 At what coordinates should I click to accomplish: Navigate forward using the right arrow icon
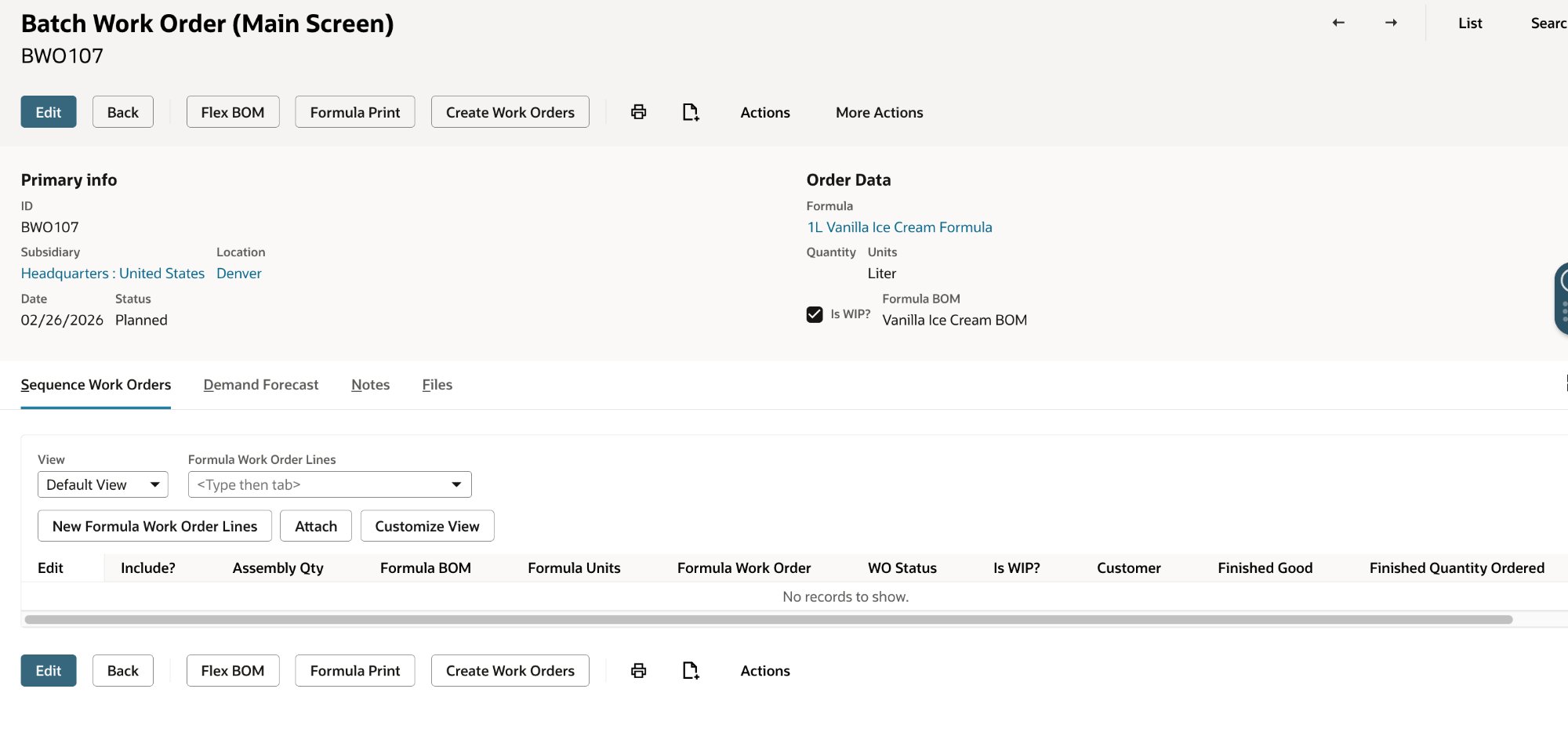[x=1391, y=23]
